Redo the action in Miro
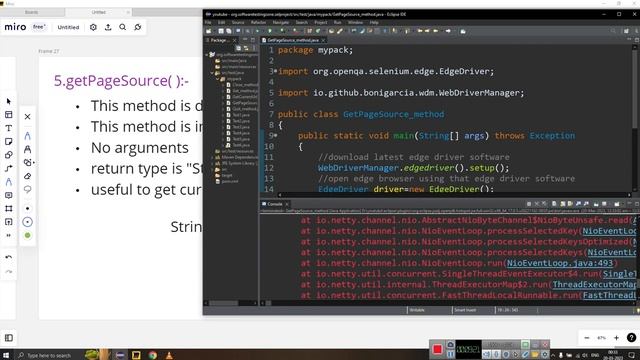The image size is (640, 360). [9, 271]
